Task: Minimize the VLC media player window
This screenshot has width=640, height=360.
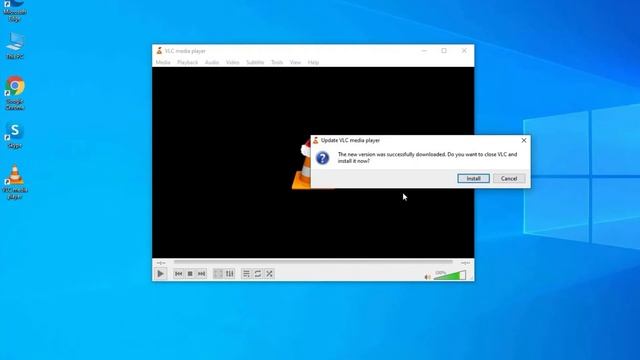Action: [424, 51]
